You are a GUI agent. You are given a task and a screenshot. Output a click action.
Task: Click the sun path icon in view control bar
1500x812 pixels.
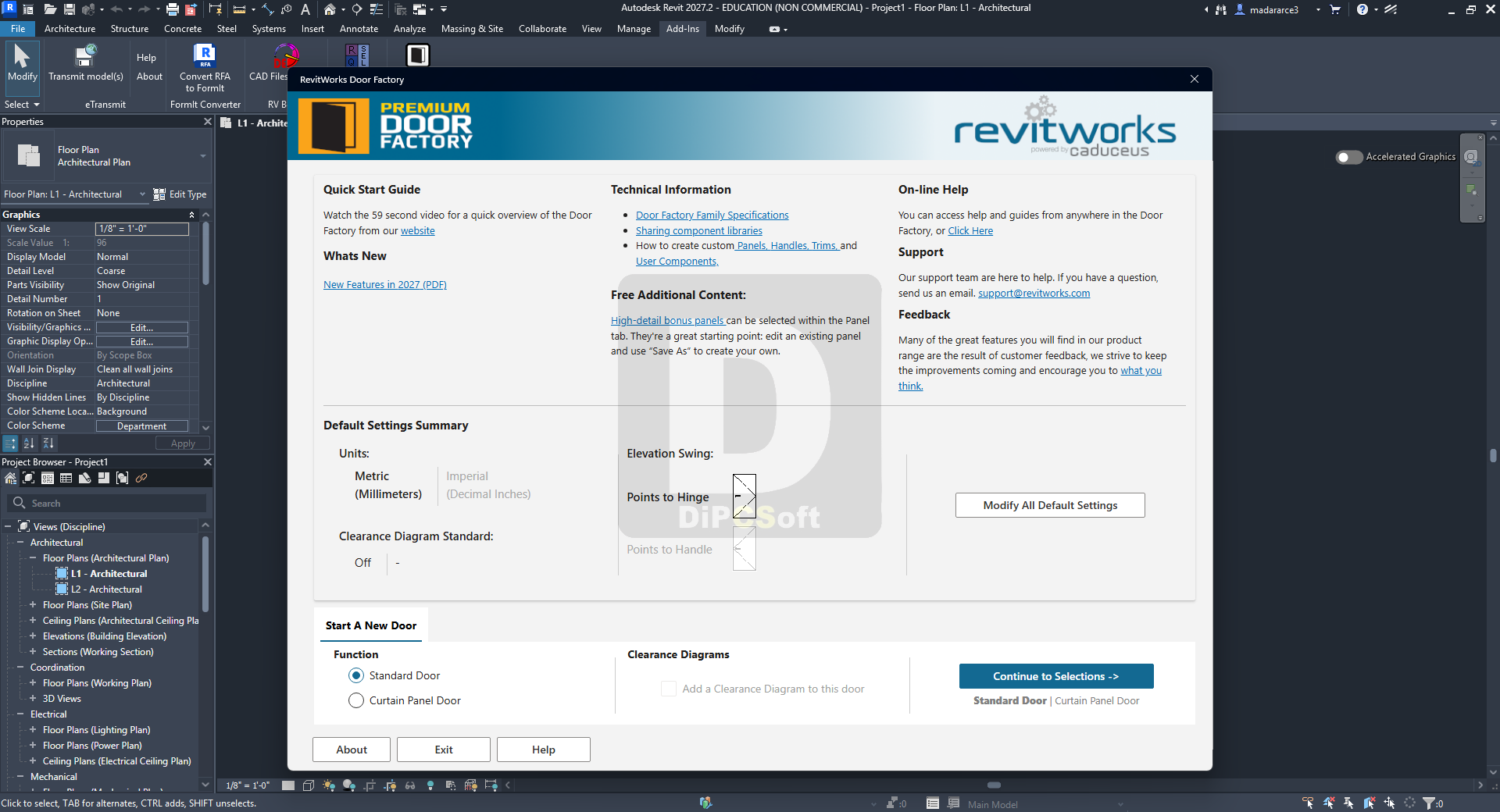click(329, 785)
